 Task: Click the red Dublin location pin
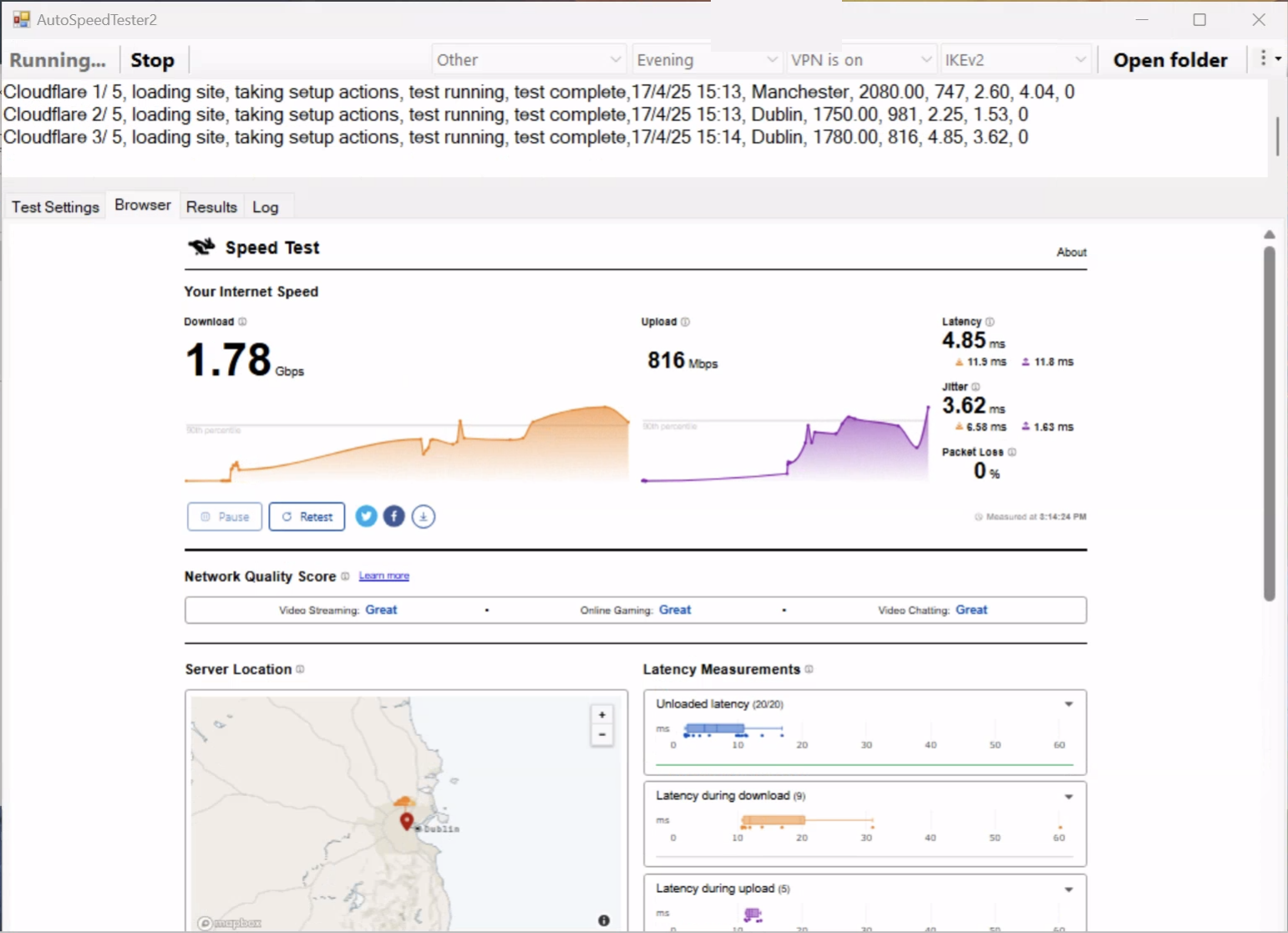pyautogui.click(x=407, y=821)
